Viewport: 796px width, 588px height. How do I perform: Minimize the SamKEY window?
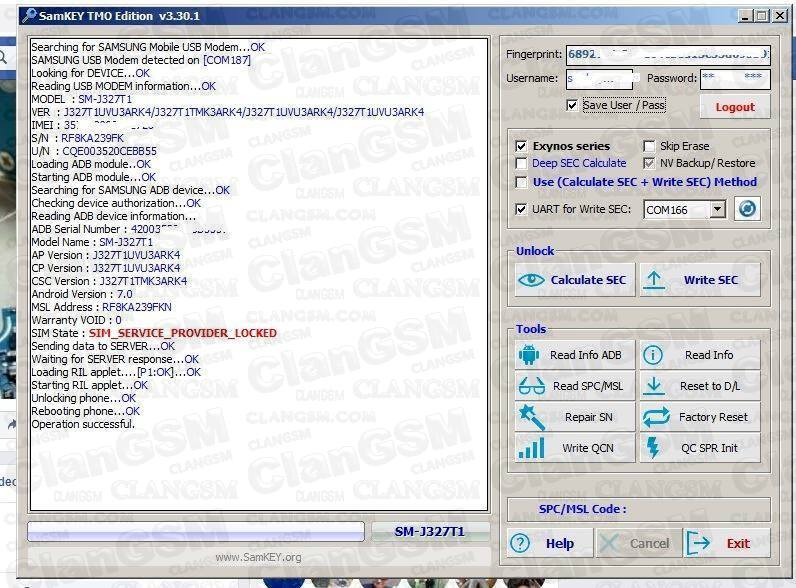(x=745, y=16)
